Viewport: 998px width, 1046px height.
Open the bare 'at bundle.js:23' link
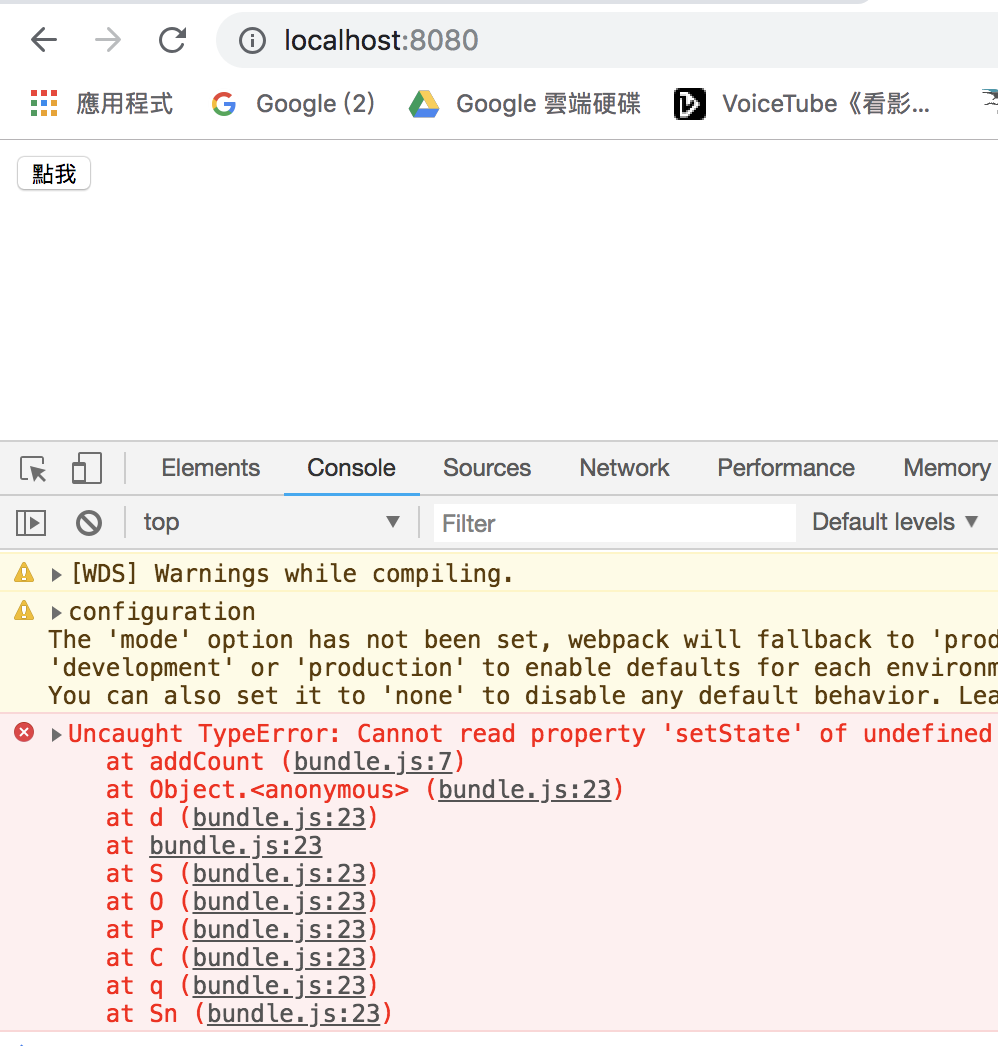pos(235,846)
